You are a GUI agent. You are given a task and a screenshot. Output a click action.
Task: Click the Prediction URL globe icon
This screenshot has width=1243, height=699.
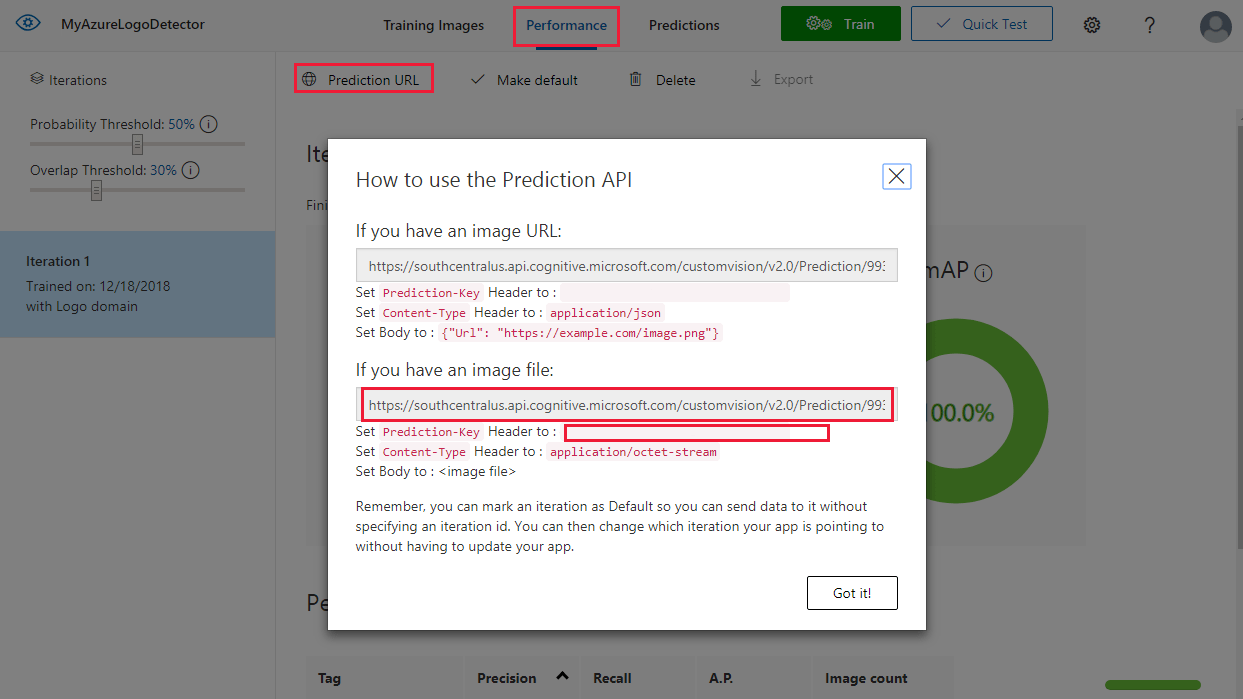click(x=309, y=79)
